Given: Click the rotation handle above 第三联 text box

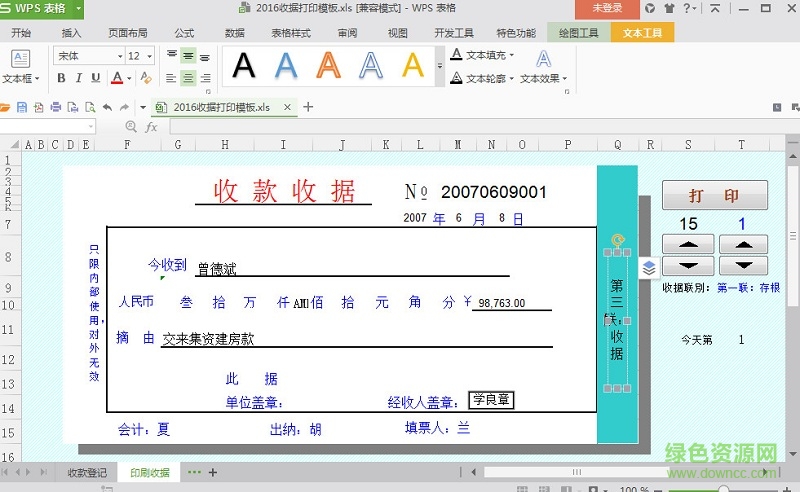Looking at the screenshot, I should click(x=617, y=239).
